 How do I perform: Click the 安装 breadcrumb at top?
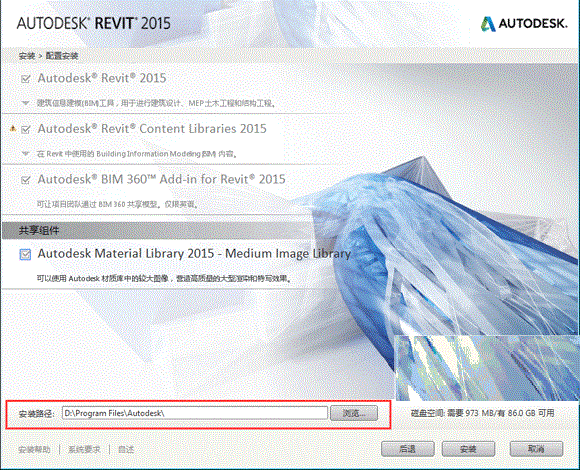(x=27, y=56)
